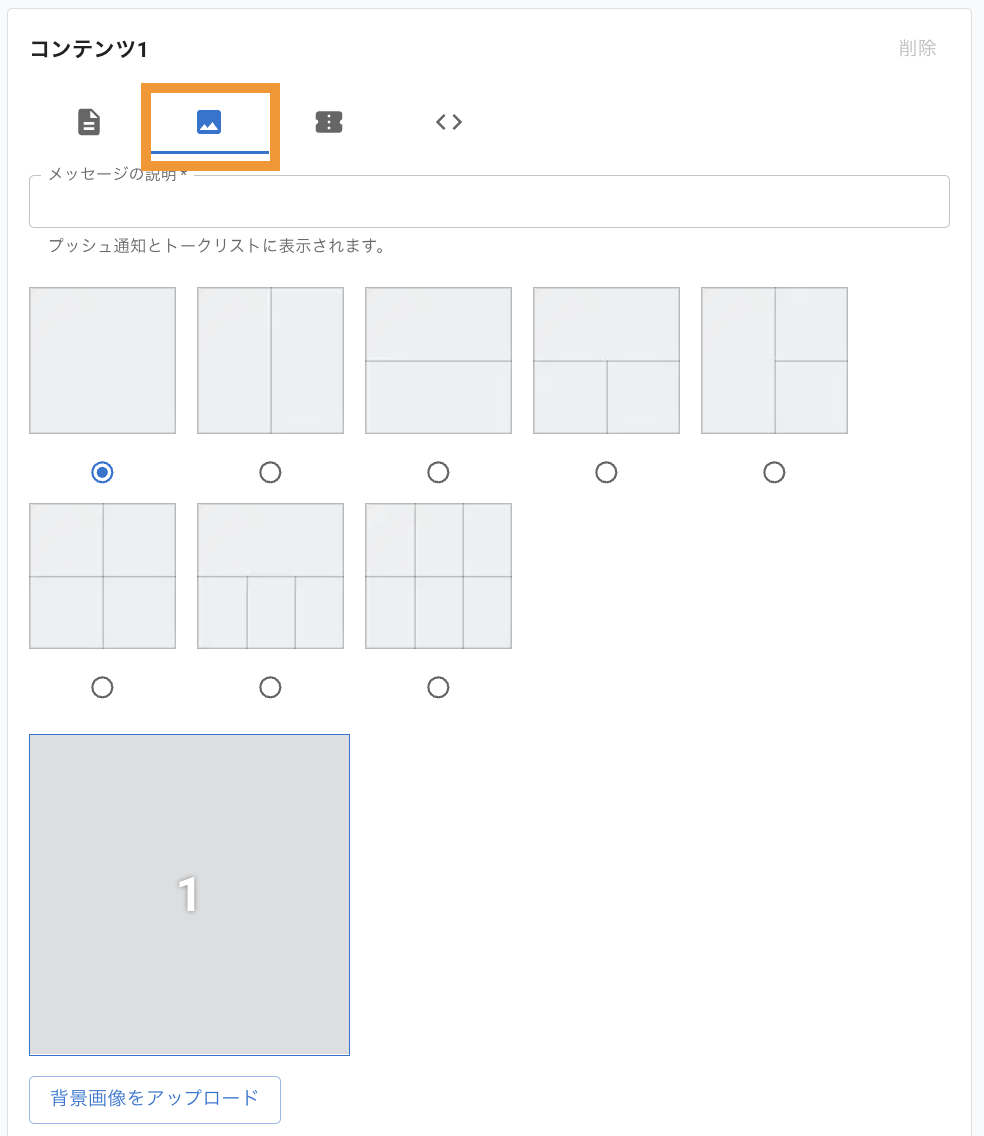984x1136 pixels.
Task: Click inside the メッセージの説明 input field
Action: point(489,201)
